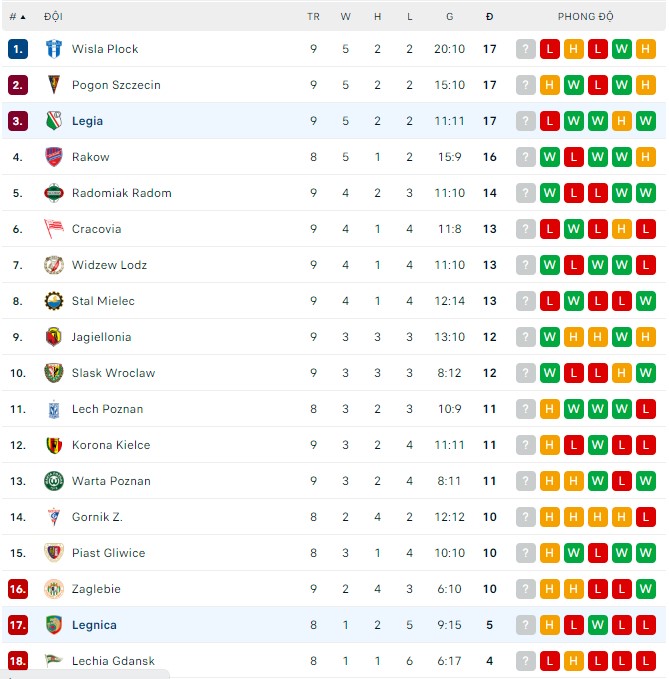This screenshot has width=669, height=679.
Task: Click the Pogon Szczecin club logo
Action: [x=54, y=85]
